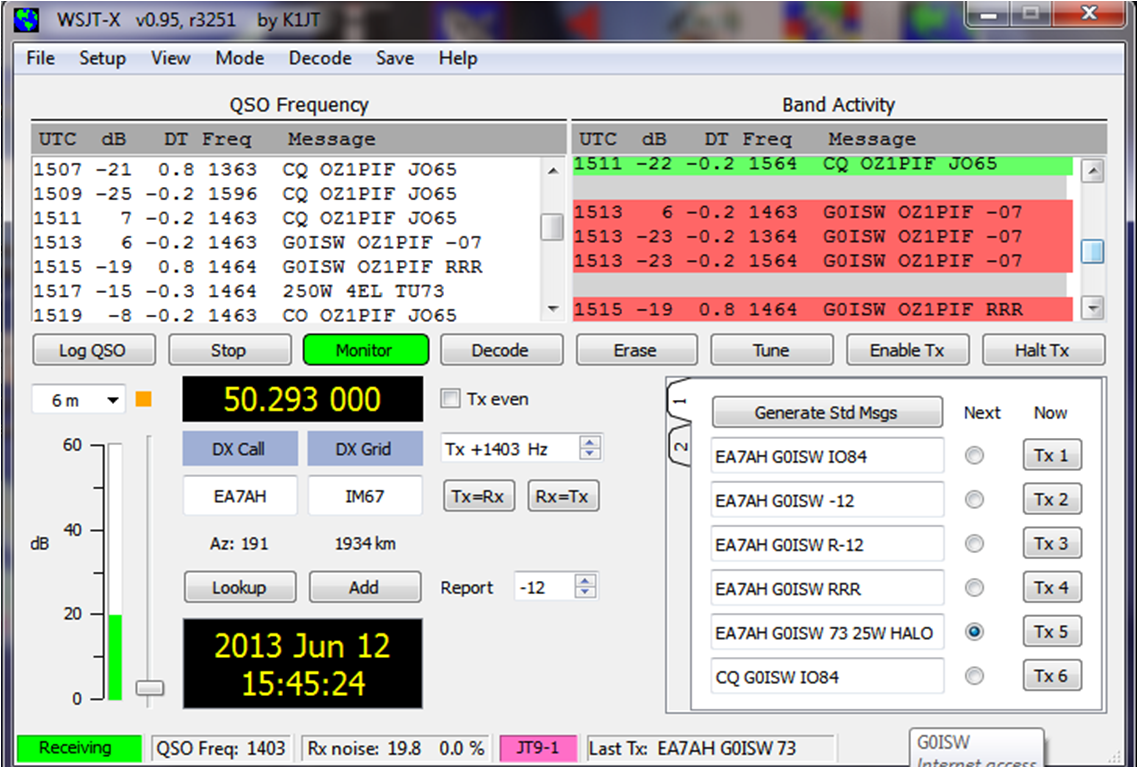Click the orange band indicator square
Viewport: 1138px width, 768px height.
click(x=144, y=399)
